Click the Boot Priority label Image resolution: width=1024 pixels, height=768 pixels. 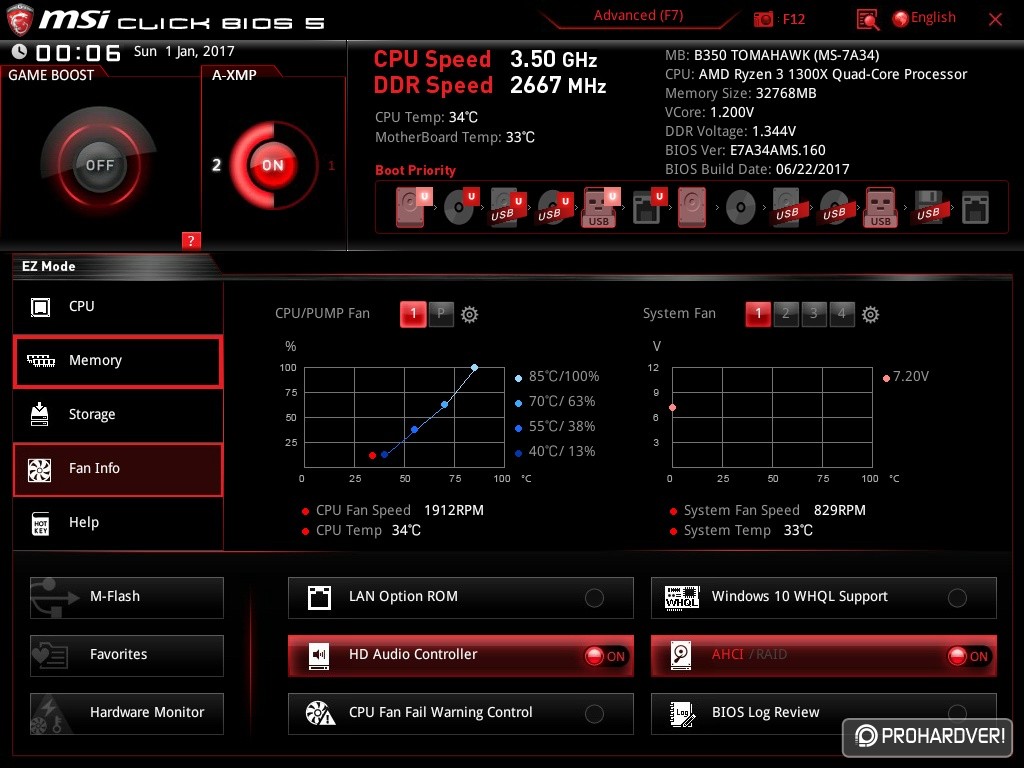pyautogui.click(x=415, y=170)
